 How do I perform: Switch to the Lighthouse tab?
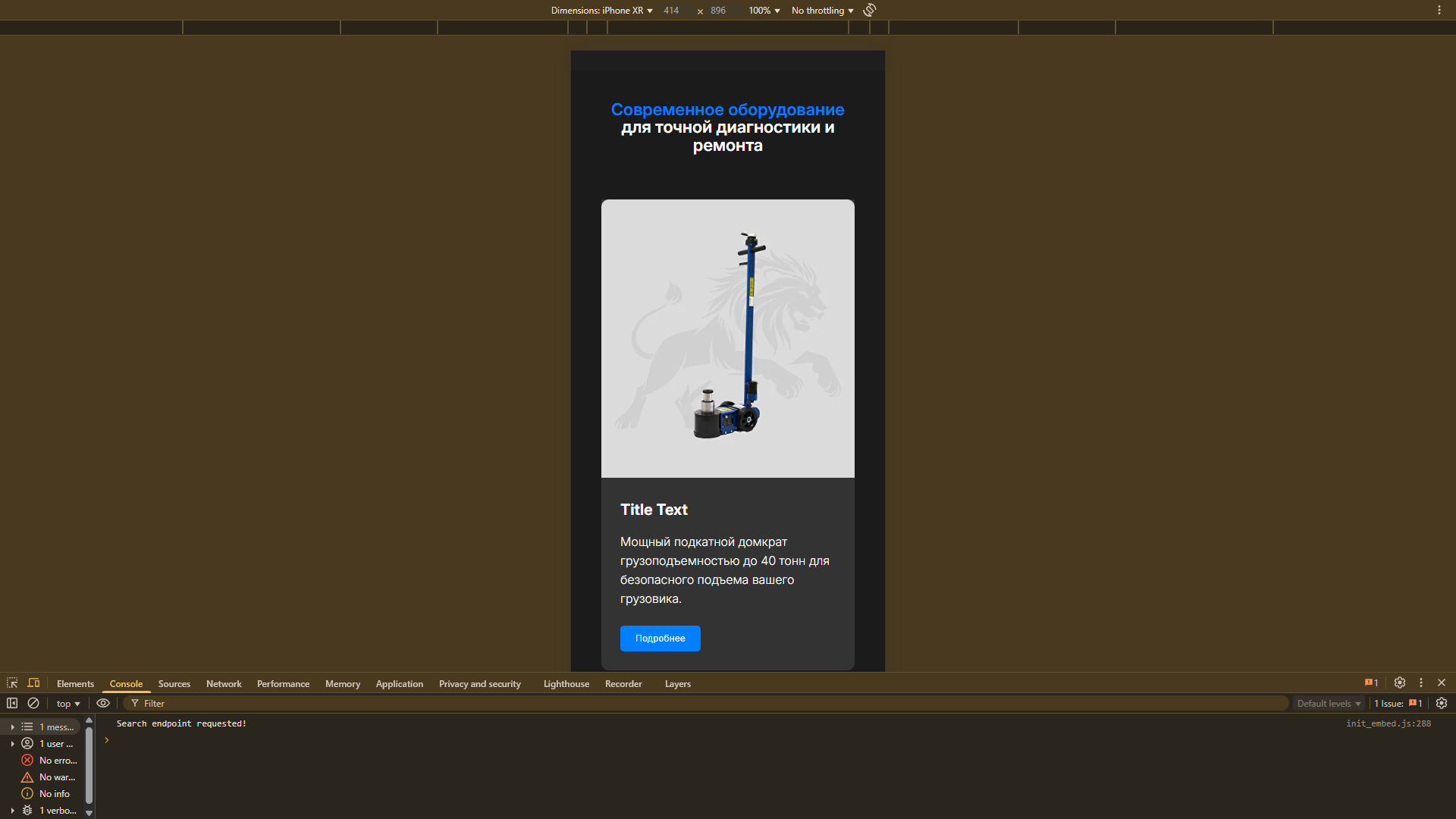[566, 684]
